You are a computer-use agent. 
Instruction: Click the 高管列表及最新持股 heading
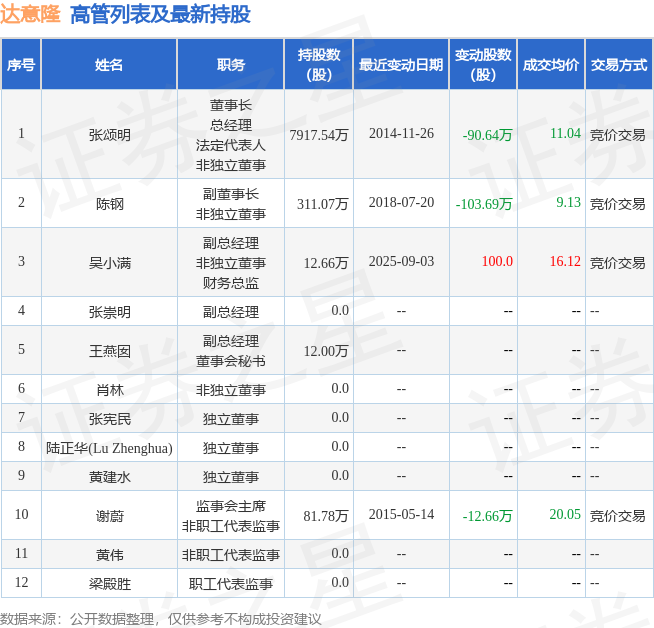point(160,14)
